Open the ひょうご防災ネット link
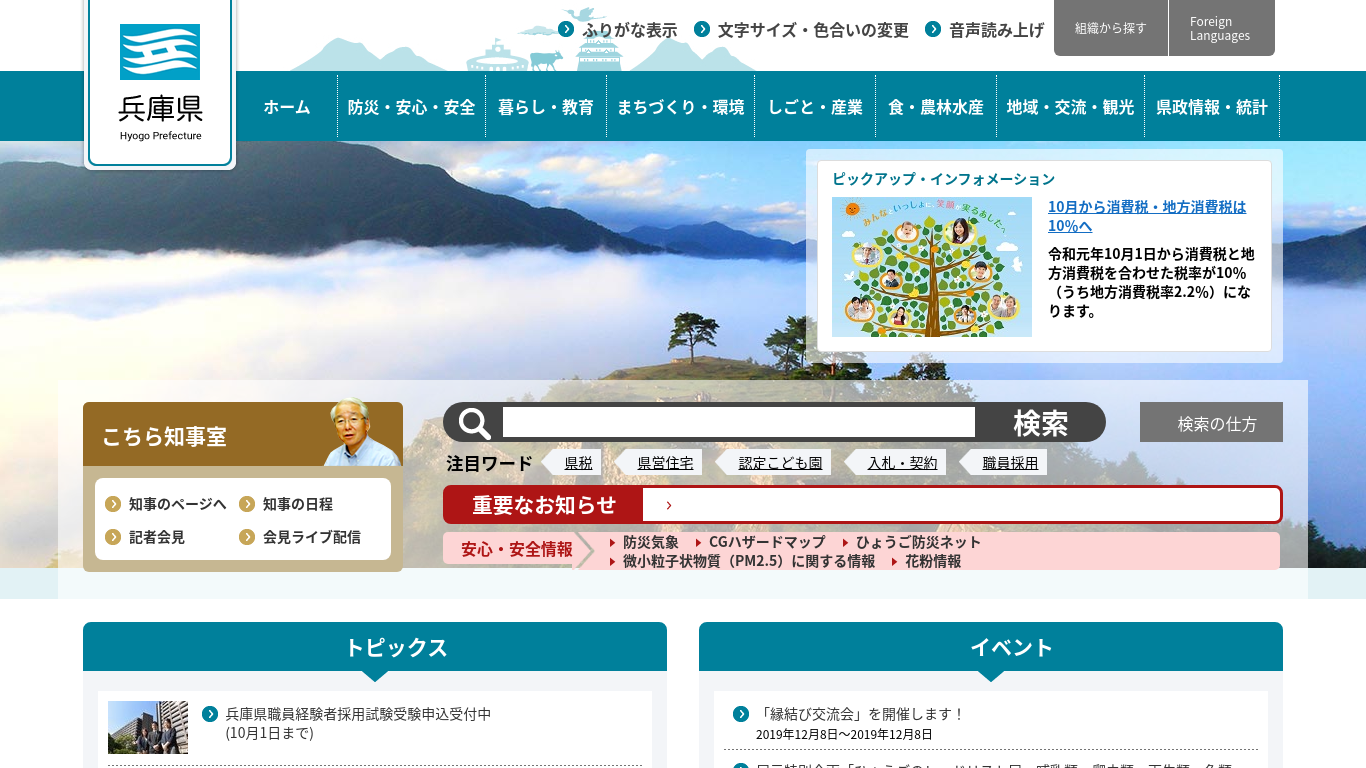This screenshot has height=768, width=1366. coord(918,542)
